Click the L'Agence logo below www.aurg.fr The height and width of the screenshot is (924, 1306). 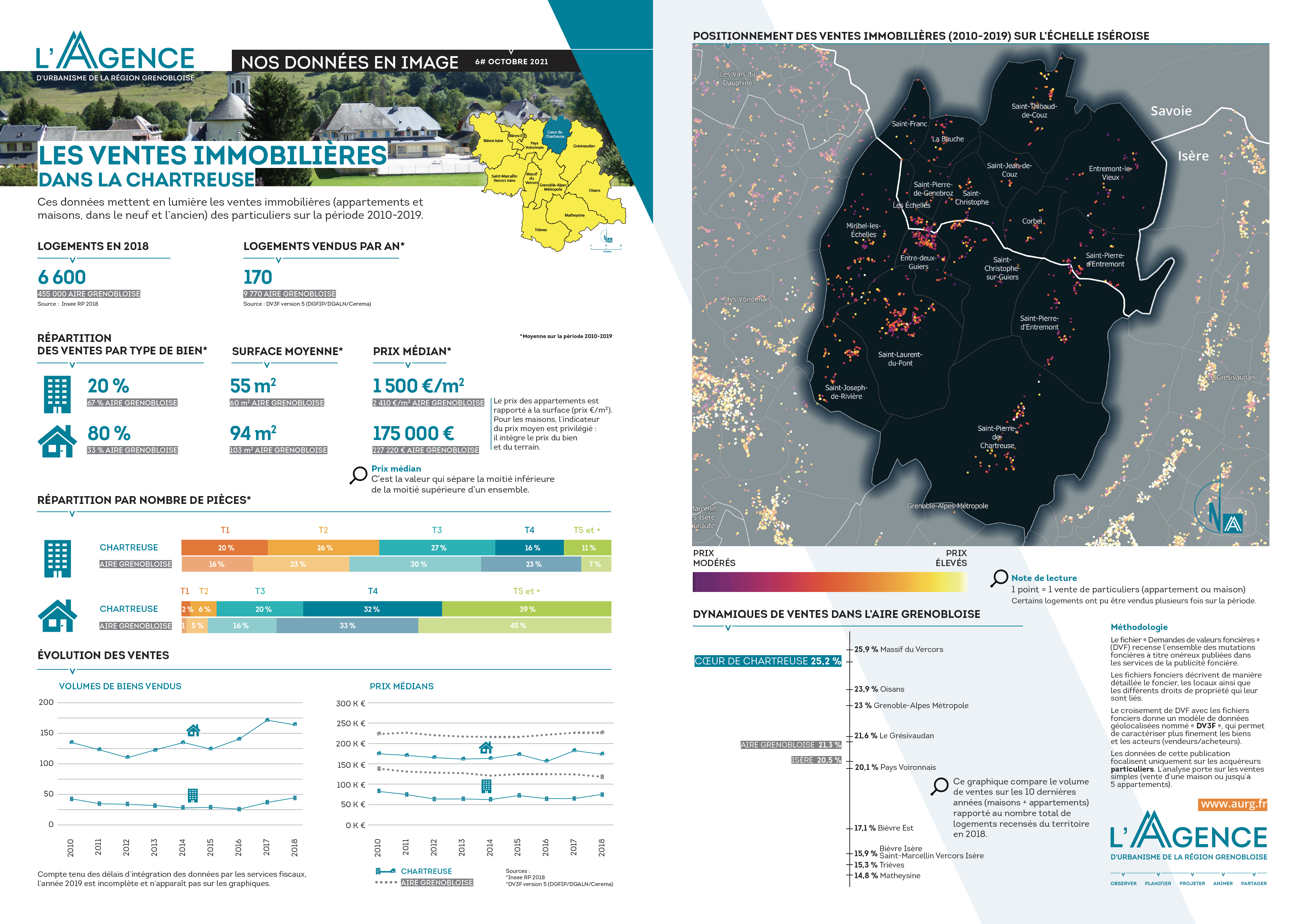pyautogui.click(x=1189, y=835)
